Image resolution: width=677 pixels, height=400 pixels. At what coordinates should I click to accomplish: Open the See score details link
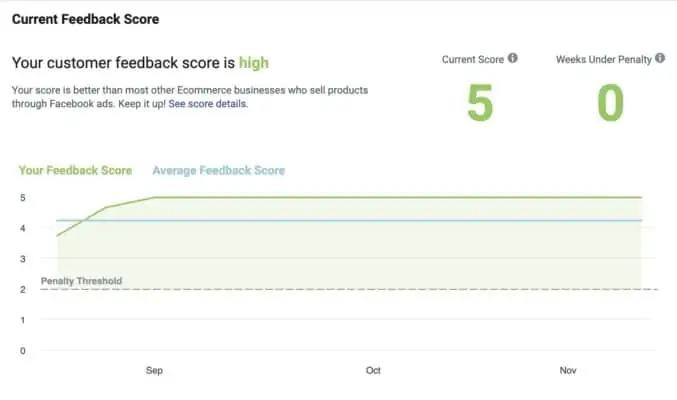pos(207,104)
